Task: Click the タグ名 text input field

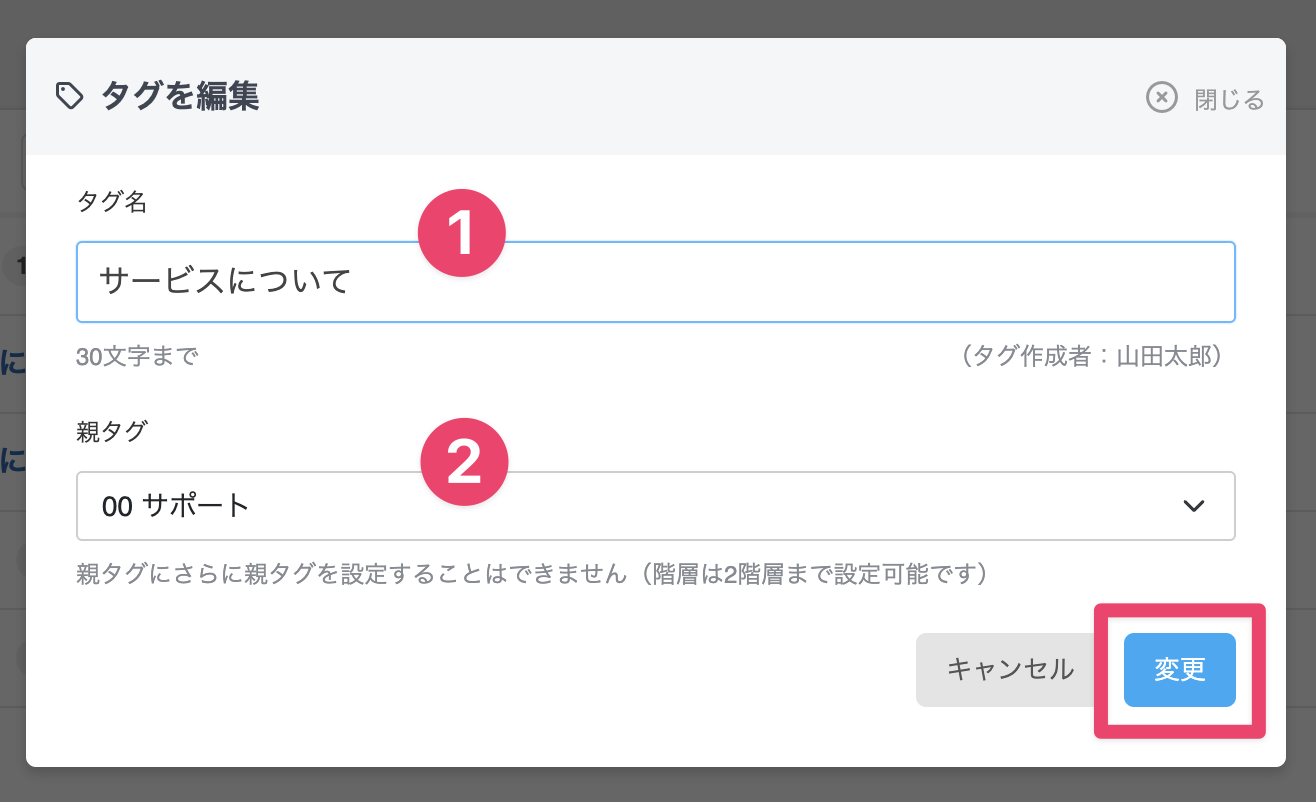Action: tap(780, 282)
